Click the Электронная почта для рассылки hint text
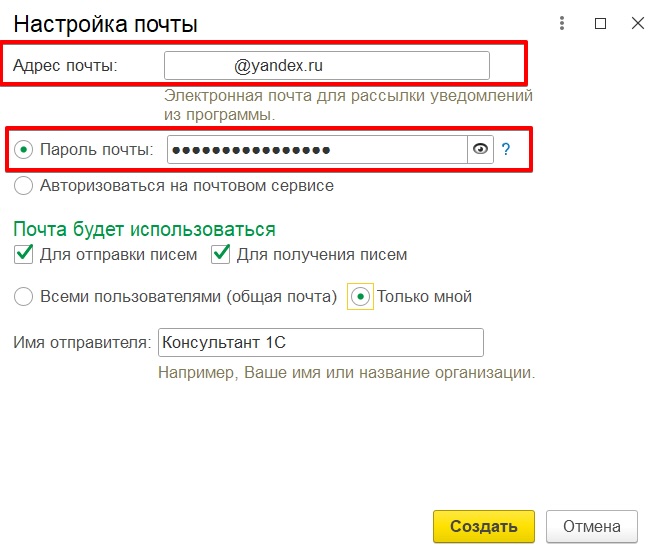 pyautogui.click(x=349, y=105)
